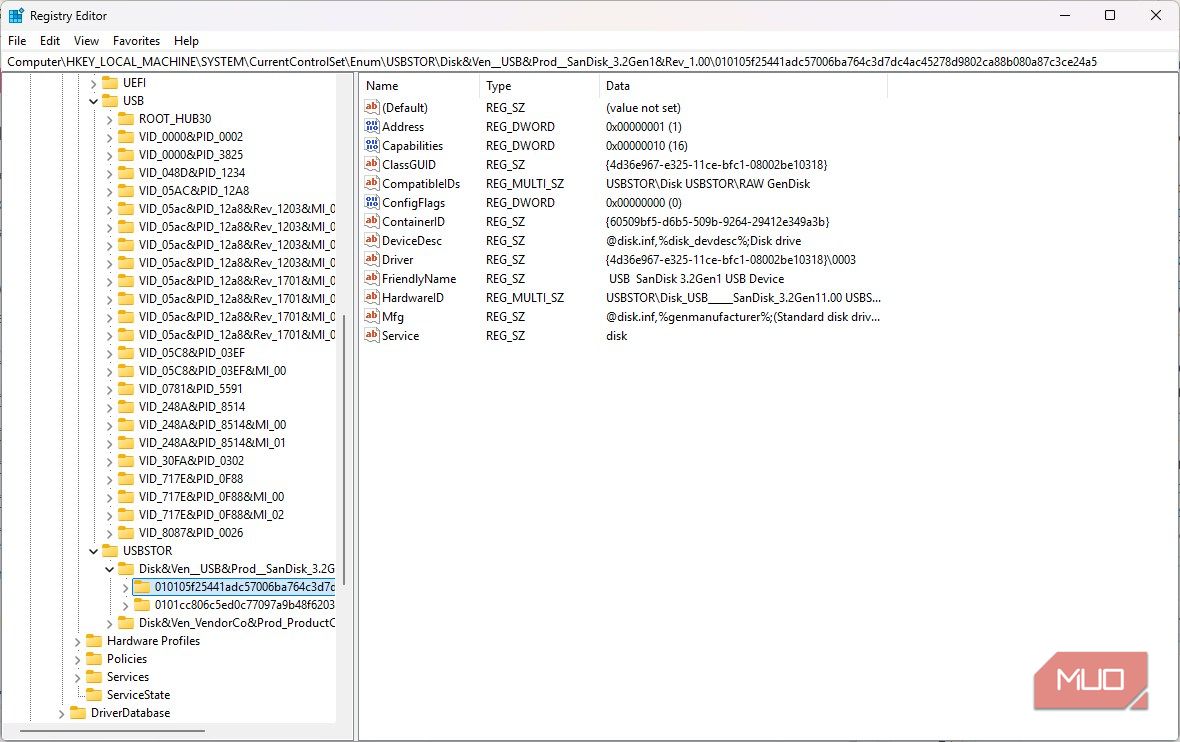Click the string icon beside ContainerID
1180x742 pixels.
(x=371, y=221)
